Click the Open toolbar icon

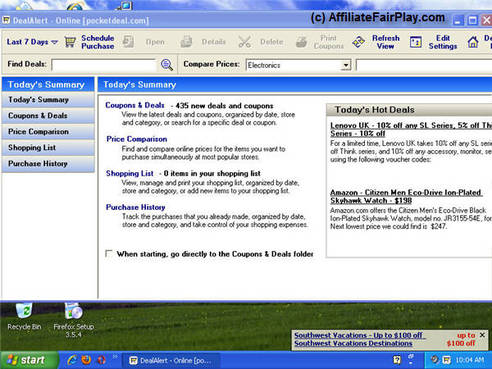pyautogui.click(x=128, y=42)
